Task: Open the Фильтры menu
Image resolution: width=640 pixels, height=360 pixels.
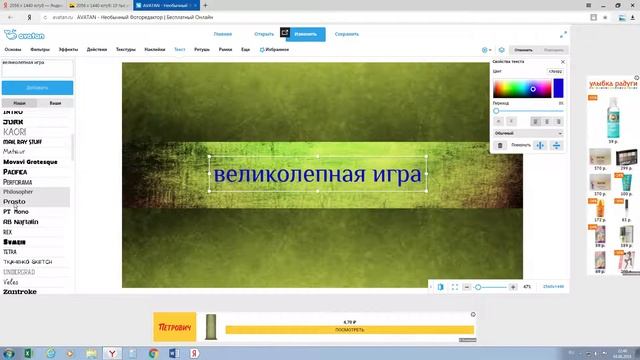Action: 40,49
